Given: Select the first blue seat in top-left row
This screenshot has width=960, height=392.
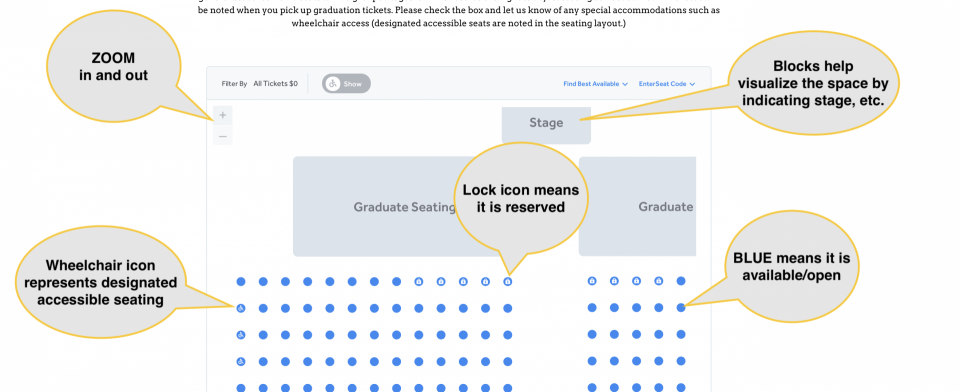Looking at the screenshot, I should (x=241, y=282).
